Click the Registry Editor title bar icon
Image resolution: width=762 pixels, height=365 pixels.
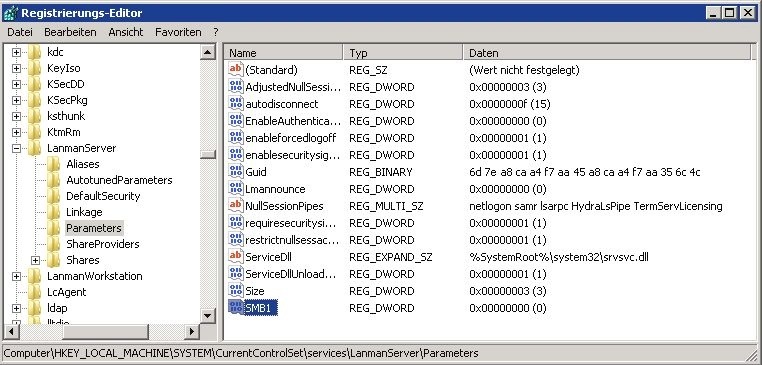pyautogui.click(x=11, y=13)
